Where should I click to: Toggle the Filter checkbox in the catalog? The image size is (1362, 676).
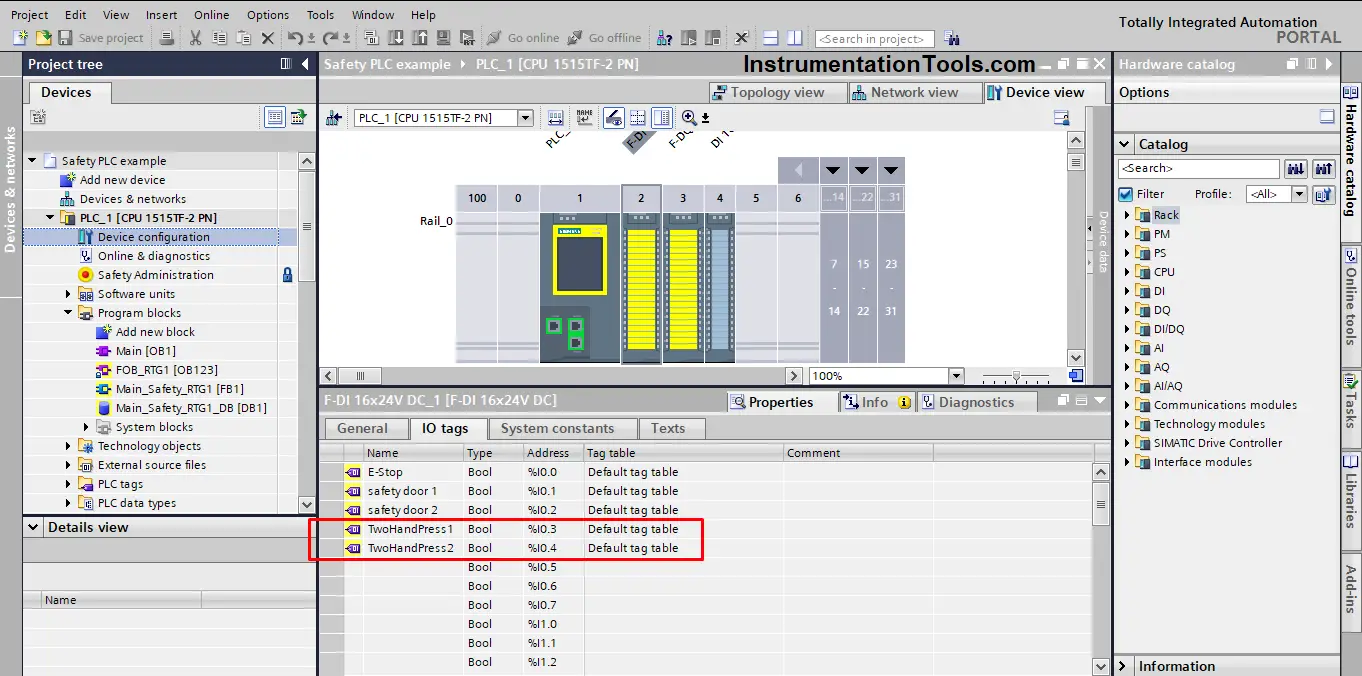point(1126,194)
